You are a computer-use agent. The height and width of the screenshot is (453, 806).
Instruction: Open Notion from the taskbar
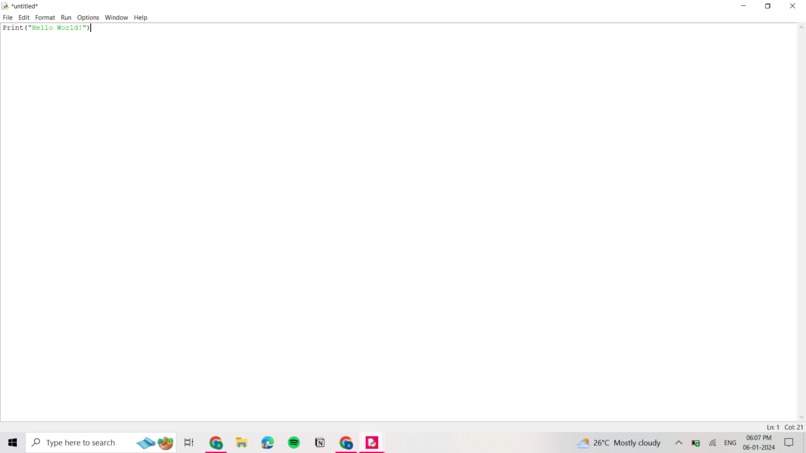coord(320,443)
